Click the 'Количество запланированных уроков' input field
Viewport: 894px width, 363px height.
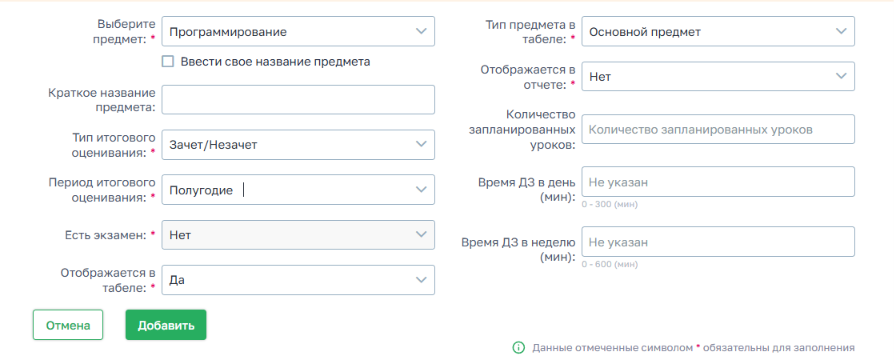pos(718,129)
